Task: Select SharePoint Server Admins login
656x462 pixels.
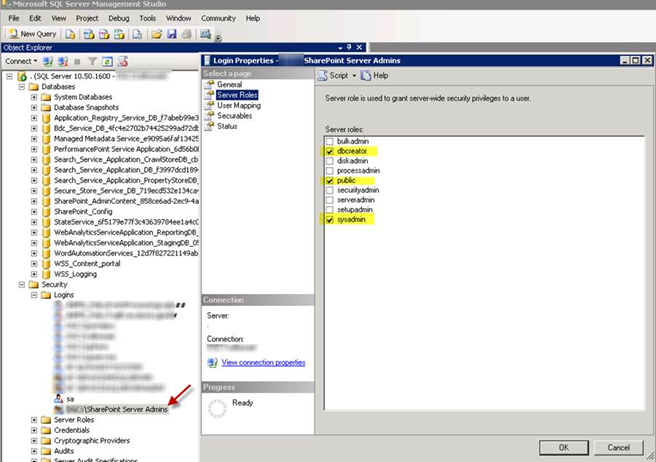Action: 117,409
